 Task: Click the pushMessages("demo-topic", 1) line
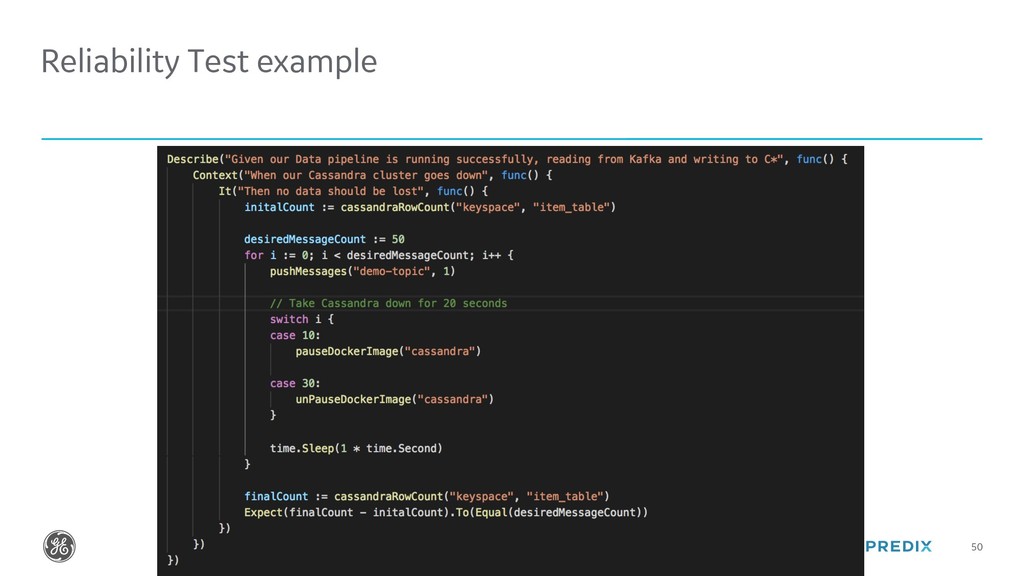pos(362,271)
